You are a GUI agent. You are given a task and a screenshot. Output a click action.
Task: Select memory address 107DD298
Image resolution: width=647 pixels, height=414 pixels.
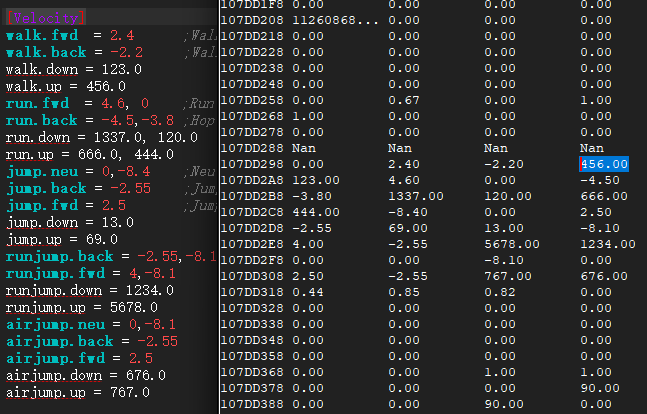252,164
